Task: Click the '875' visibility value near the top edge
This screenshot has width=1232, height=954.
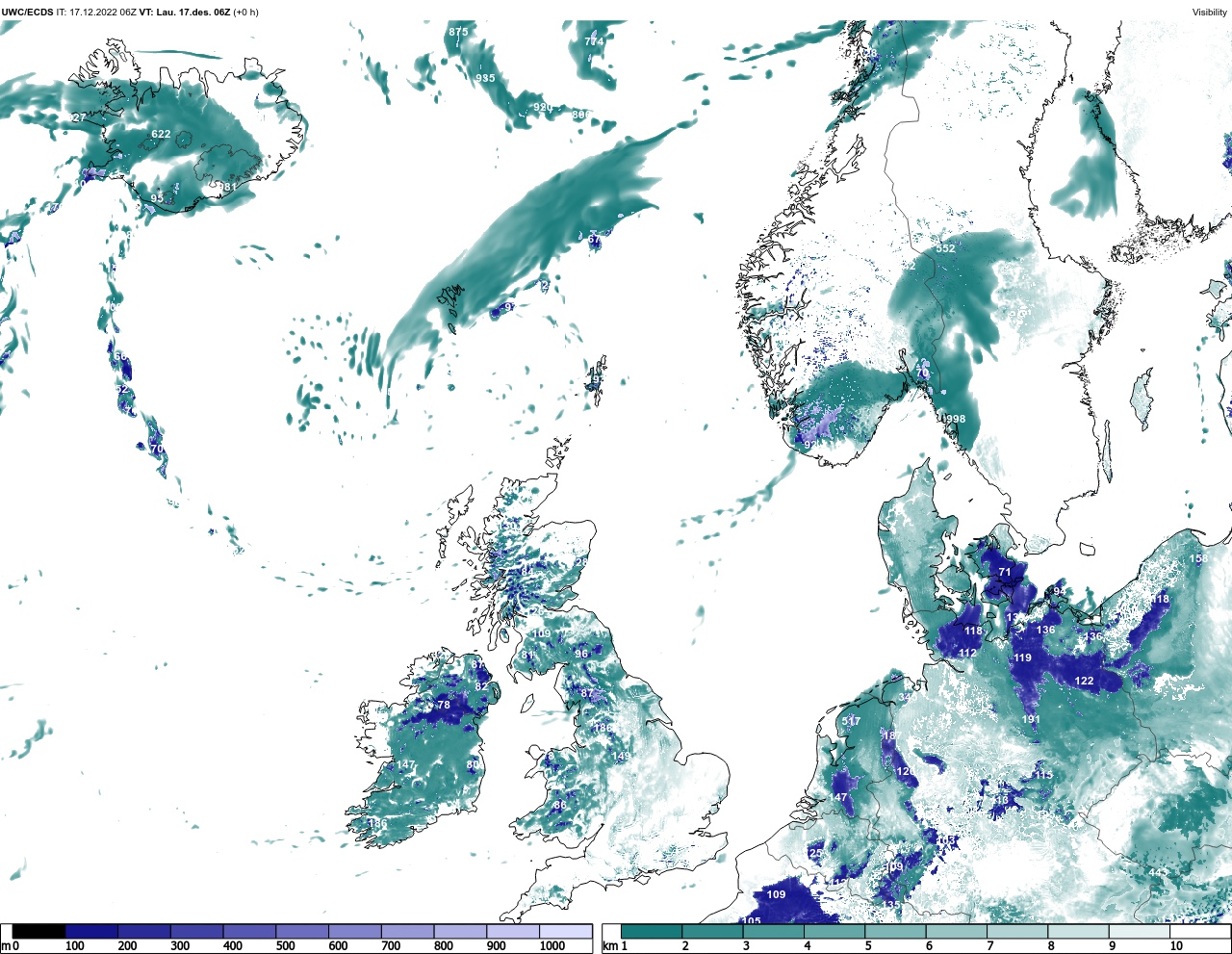Action: tap(458, 32)
